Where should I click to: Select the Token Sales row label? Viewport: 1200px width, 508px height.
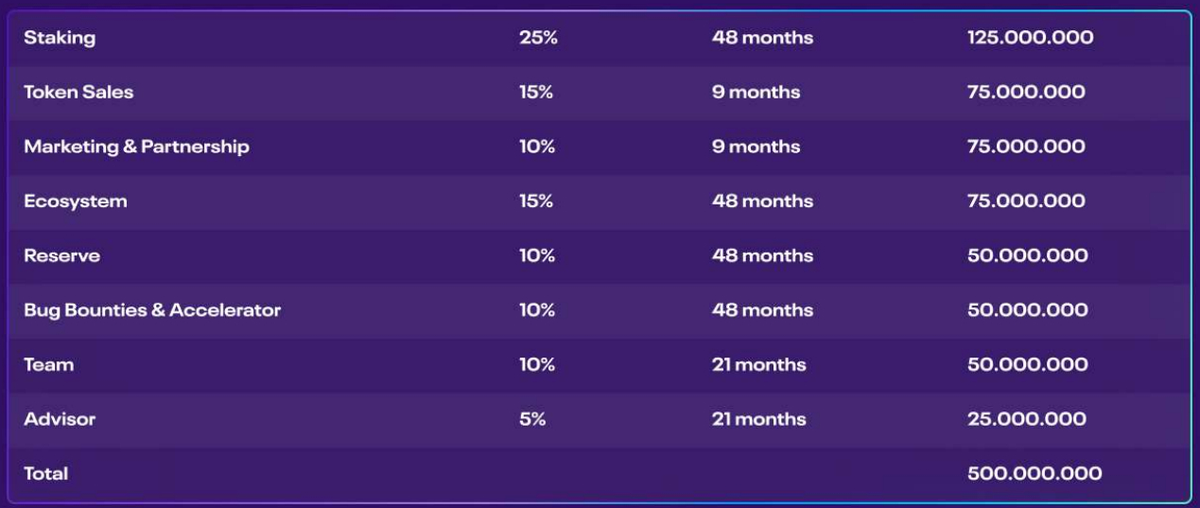pyautogui.click(x=79, y=92)
